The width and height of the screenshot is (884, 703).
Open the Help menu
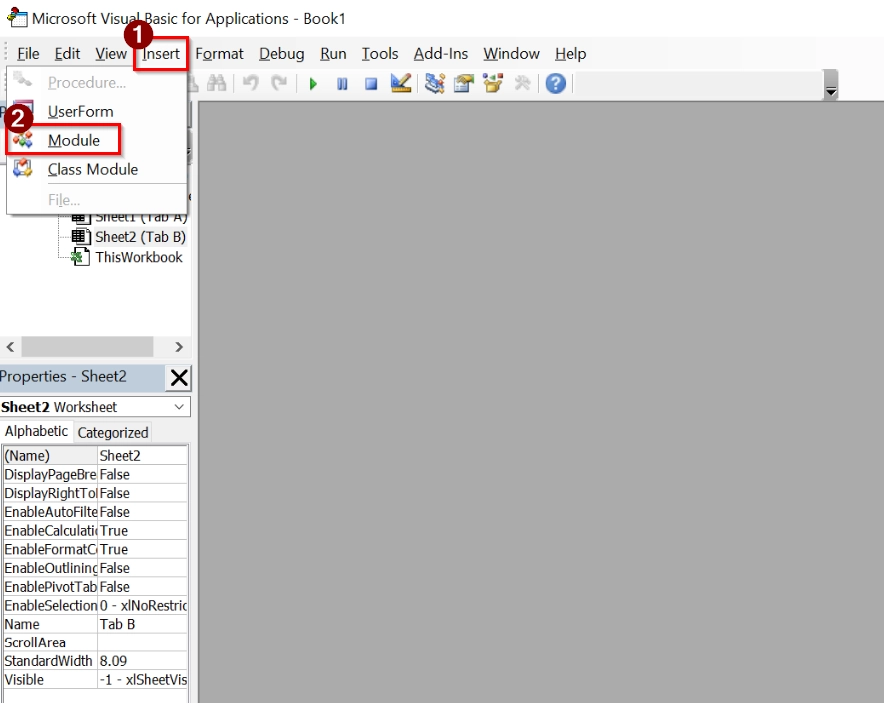(571, 54)
